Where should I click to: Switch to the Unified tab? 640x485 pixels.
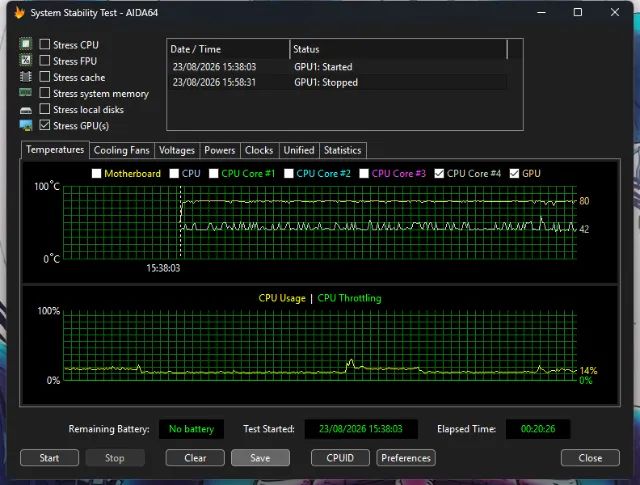[299, 150]
